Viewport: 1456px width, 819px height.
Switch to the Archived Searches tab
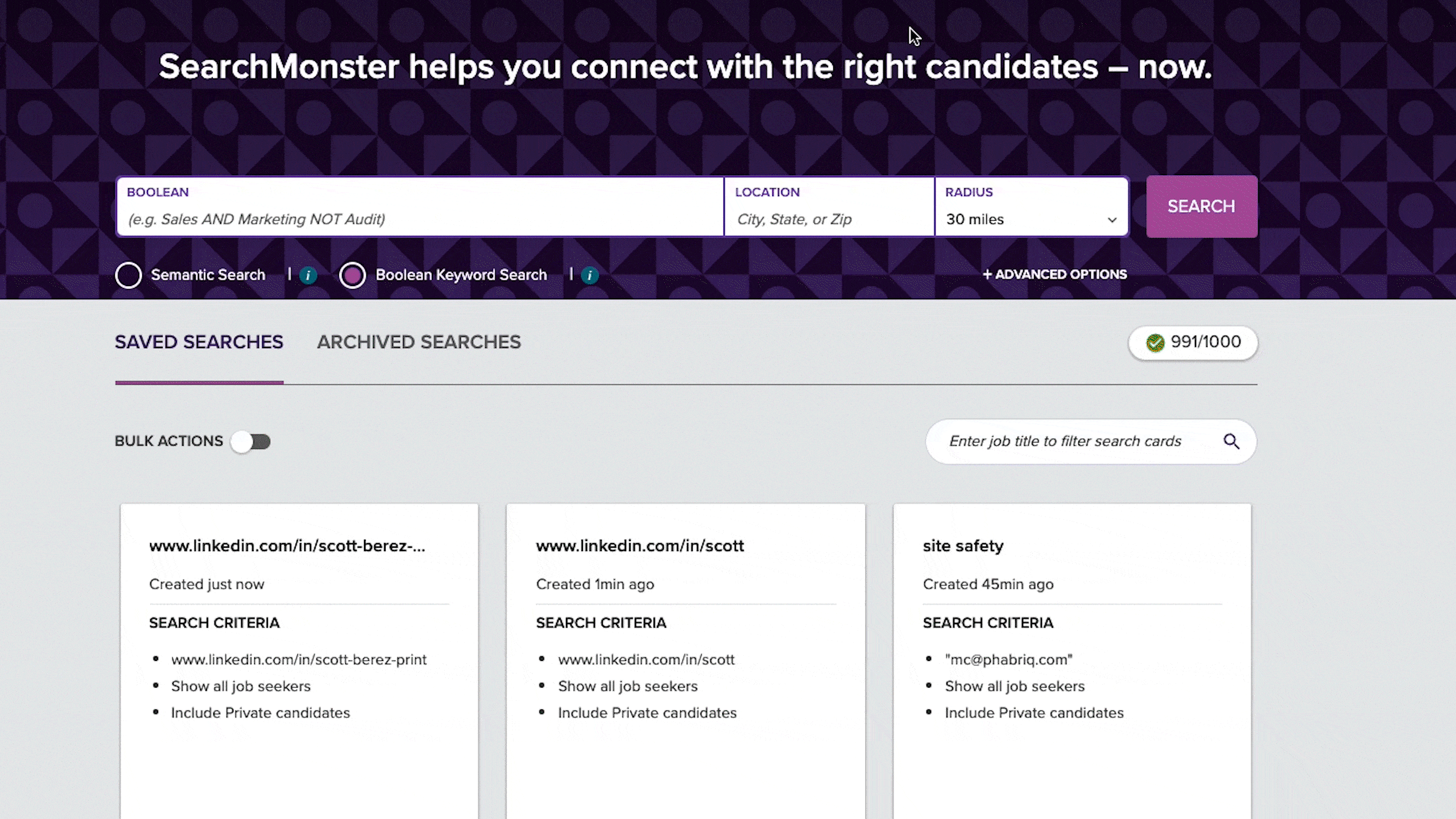tap(419, 342)
